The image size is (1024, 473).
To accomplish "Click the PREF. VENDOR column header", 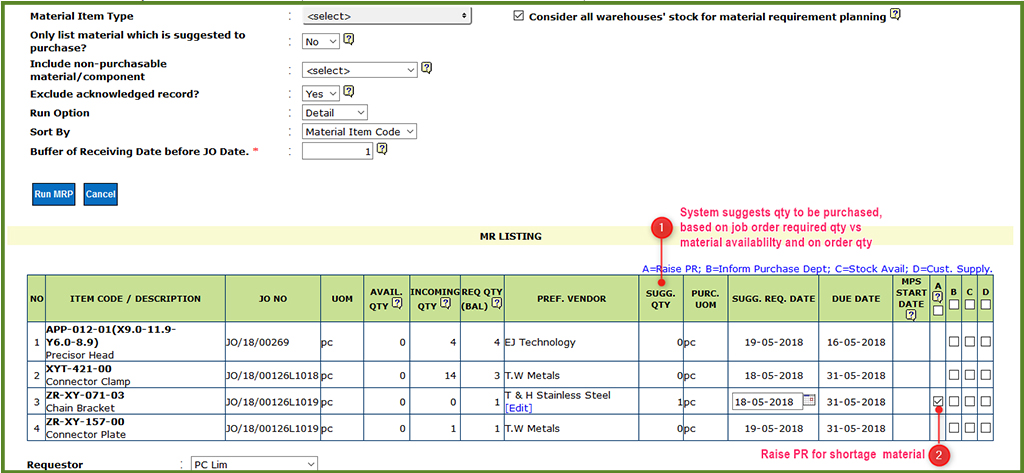I will coord(571,299).
